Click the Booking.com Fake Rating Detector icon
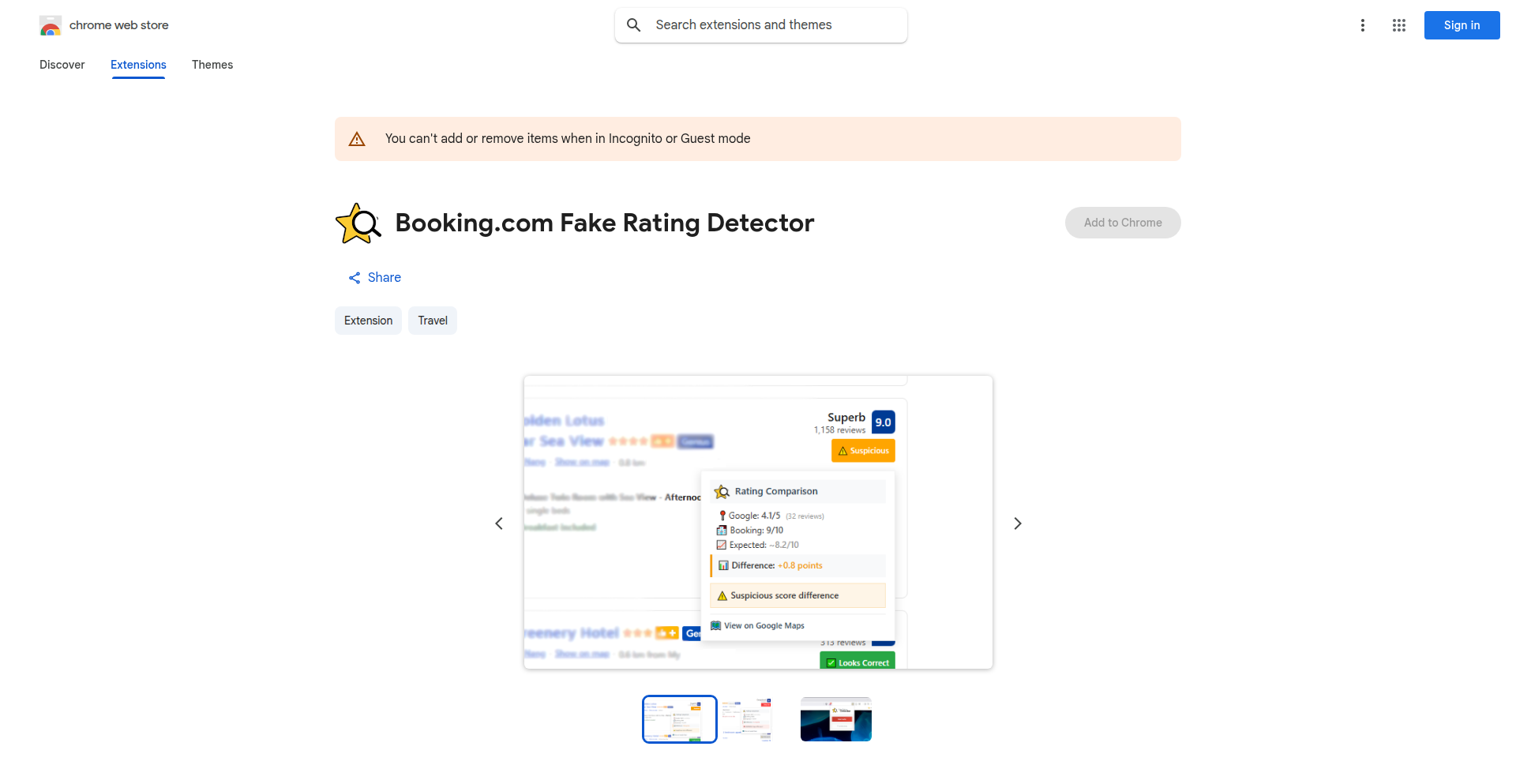The image size is (1516, 784). click(x=358, y=223)
